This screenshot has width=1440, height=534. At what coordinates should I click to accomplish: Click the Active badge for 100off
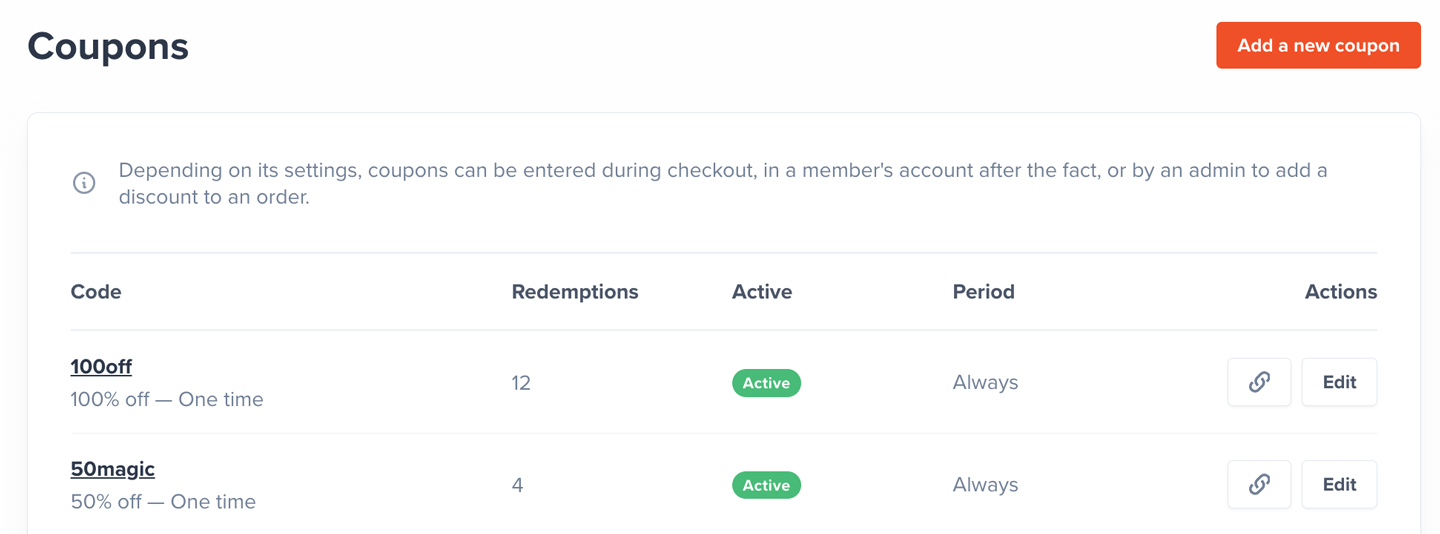(766, 383)
